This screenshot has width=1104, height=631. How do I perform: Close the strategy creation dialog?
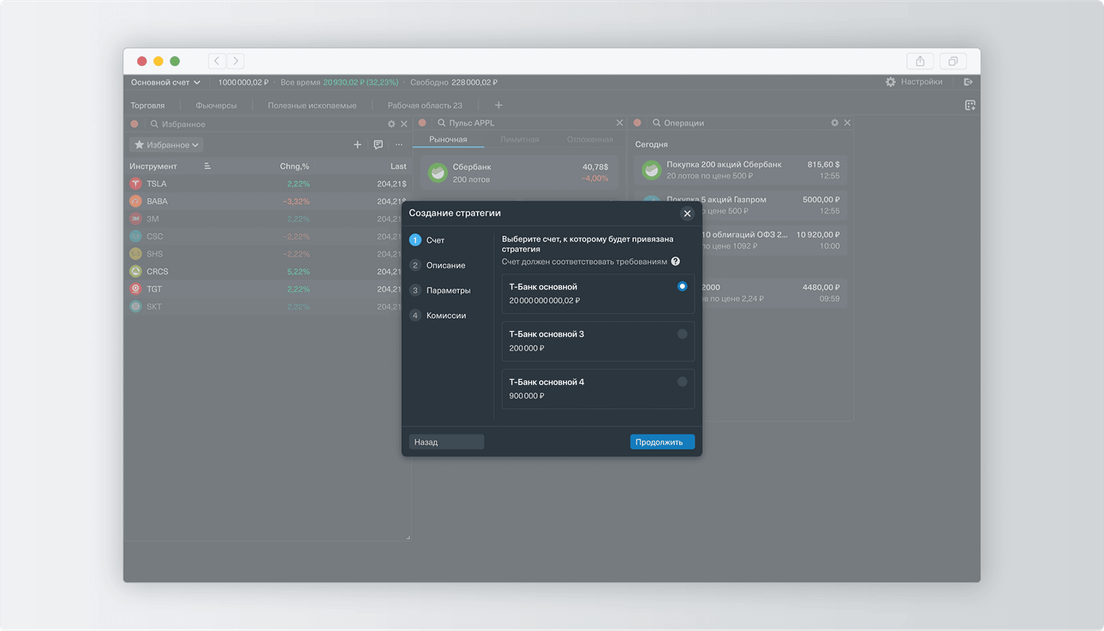[686, 213]
